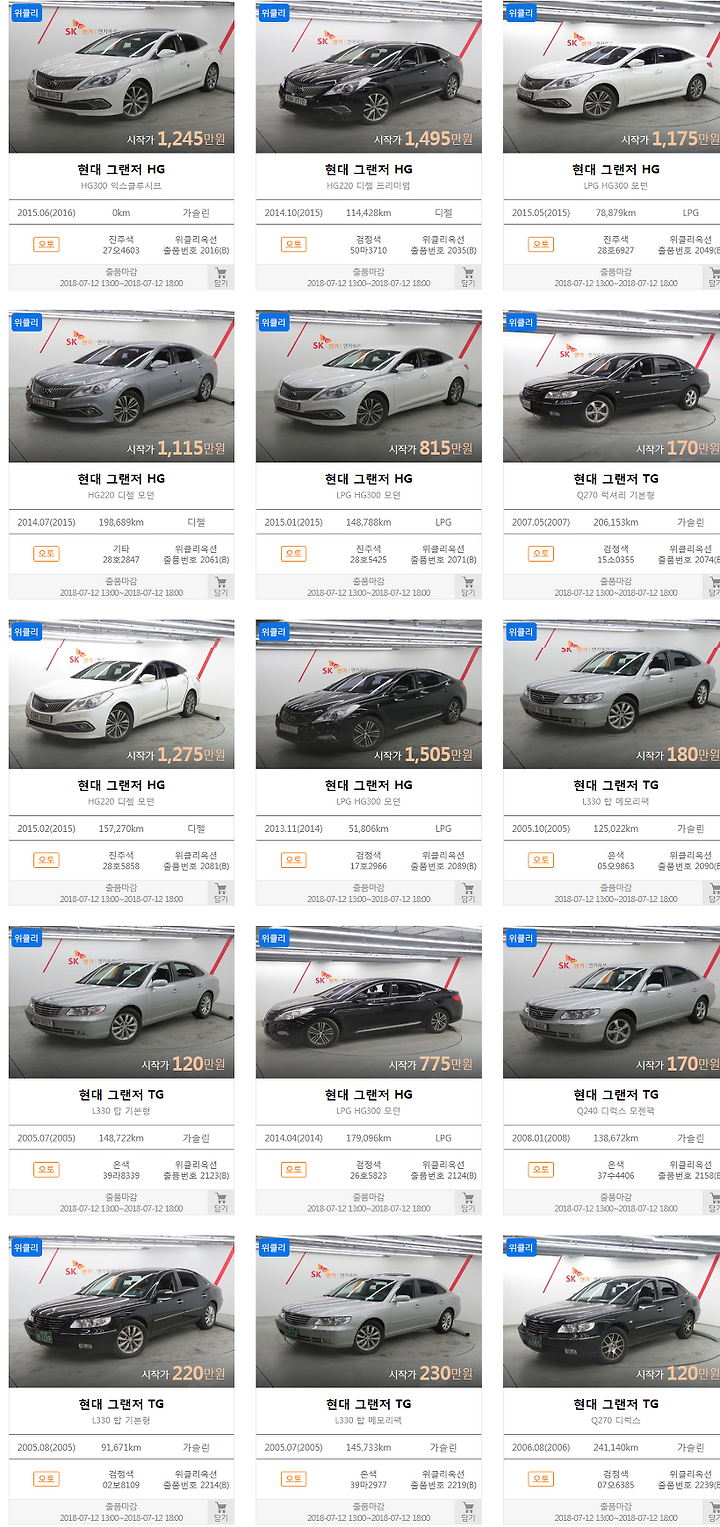Click the 담기 icon for listing 2124
Image resolution: width=720 pixels, height=1527 pixels.
point(468,1203)
